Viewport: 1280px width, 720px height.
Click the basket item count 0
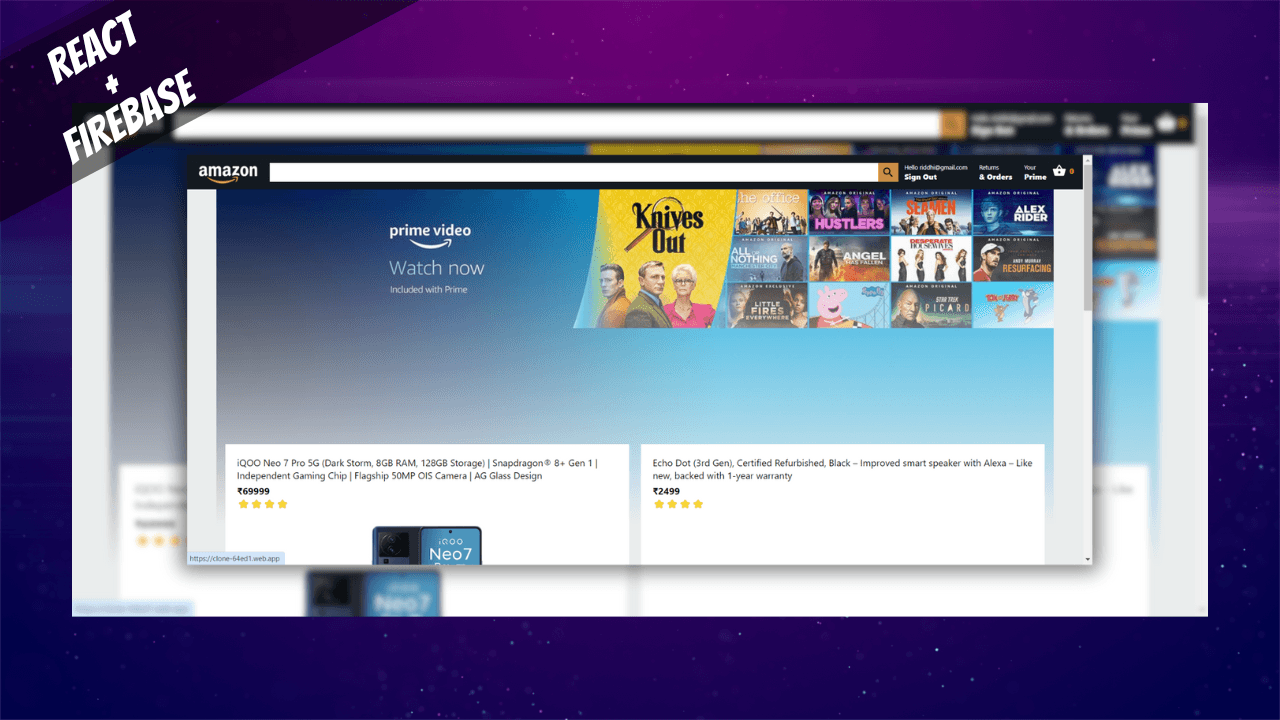coord(1072,171)
